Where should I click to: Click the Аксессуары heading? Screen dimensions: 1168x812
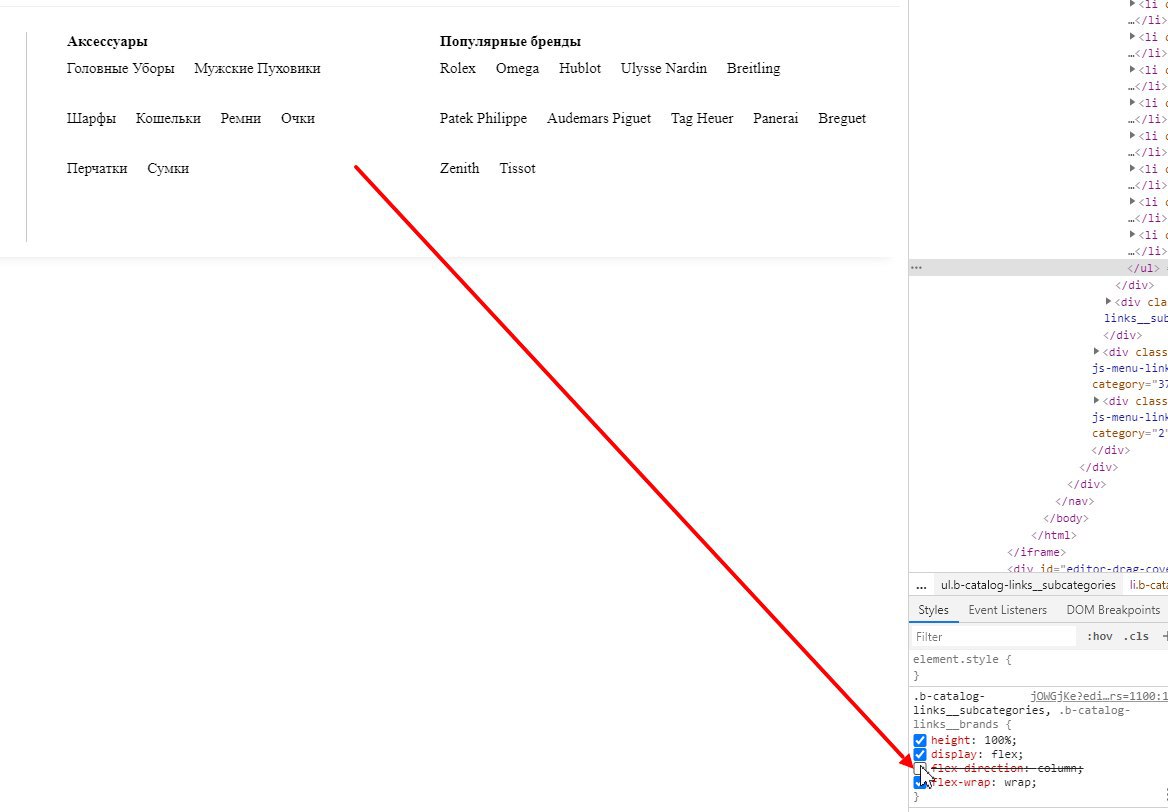pos(107,42)
